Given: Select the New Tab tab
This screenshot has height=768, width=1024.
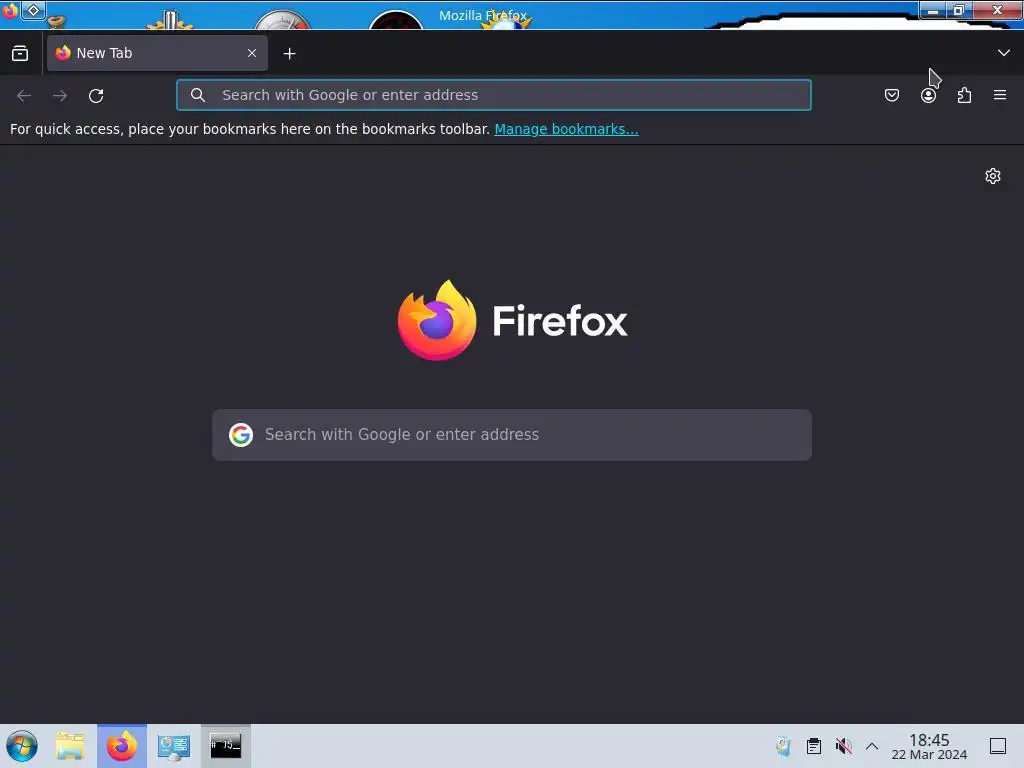Looking at the screenshot, I should coord(157,53).
